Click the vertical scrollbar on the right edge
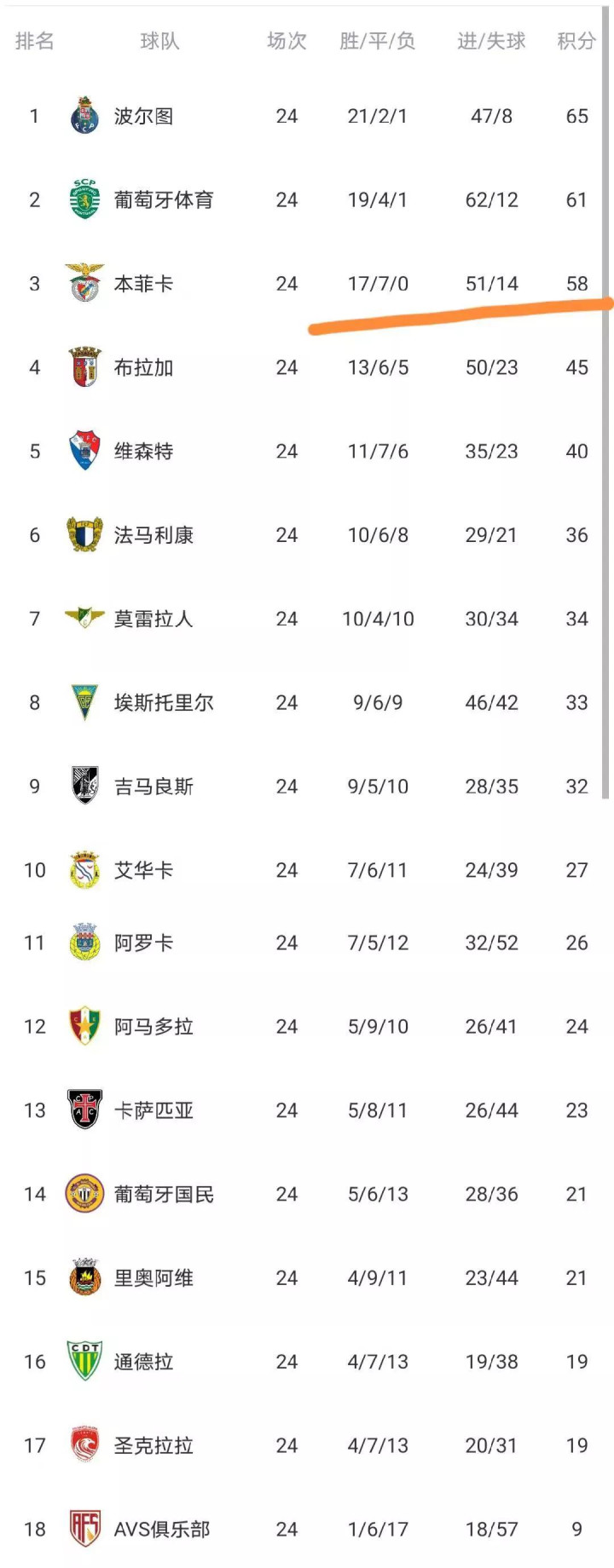Viewport: 614px width, 1568px height. point(605,426)
